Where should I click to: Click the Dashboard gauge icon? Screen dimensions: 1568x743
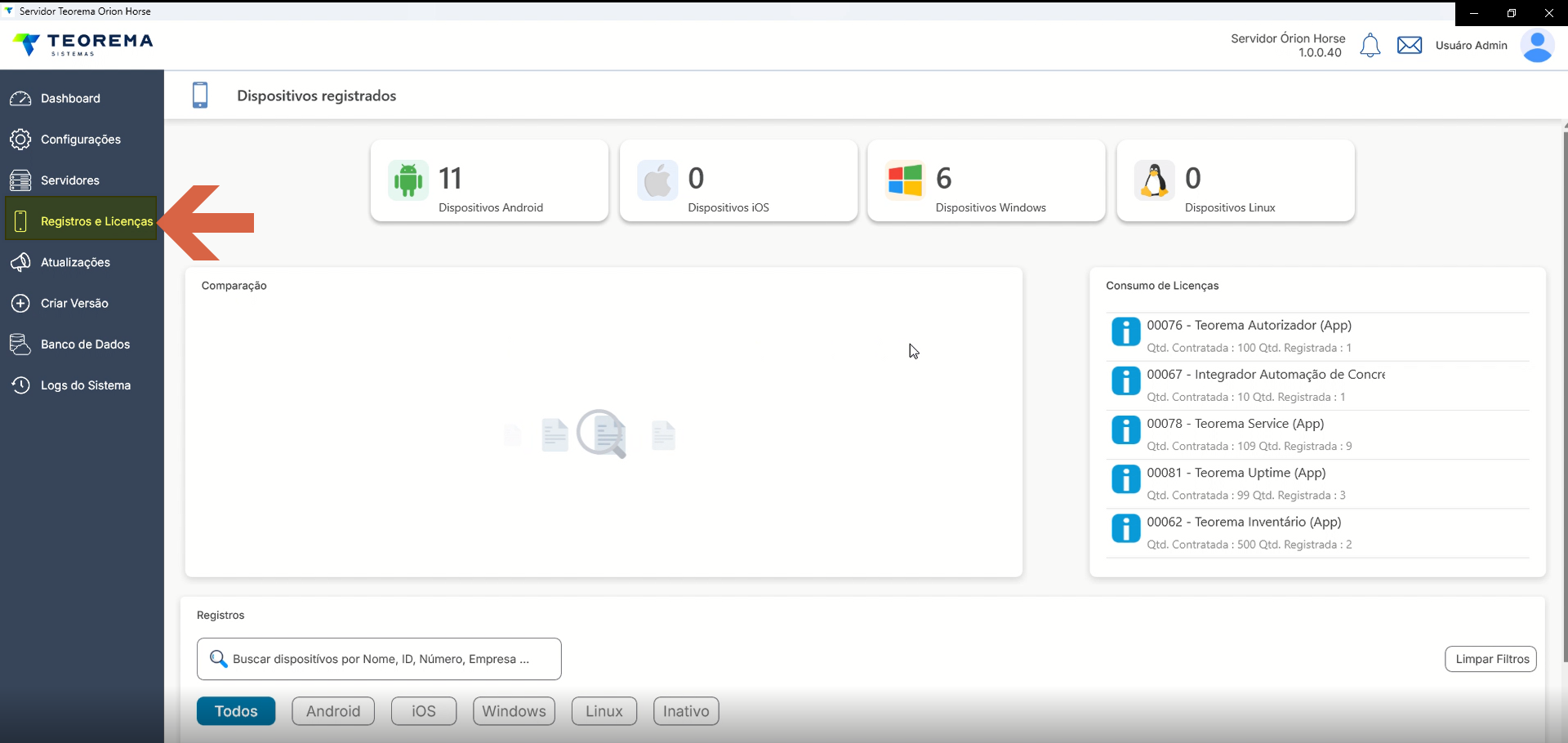coord(20,98)
